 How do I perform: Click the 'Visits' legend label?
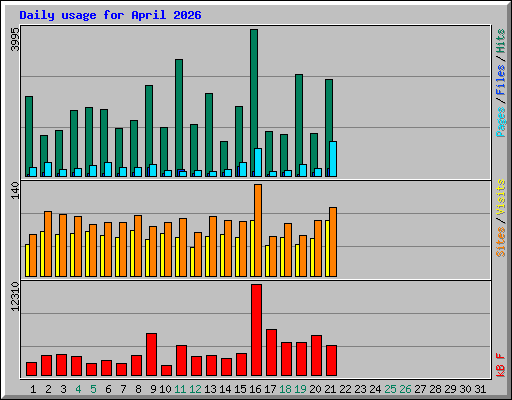[501, 197]
